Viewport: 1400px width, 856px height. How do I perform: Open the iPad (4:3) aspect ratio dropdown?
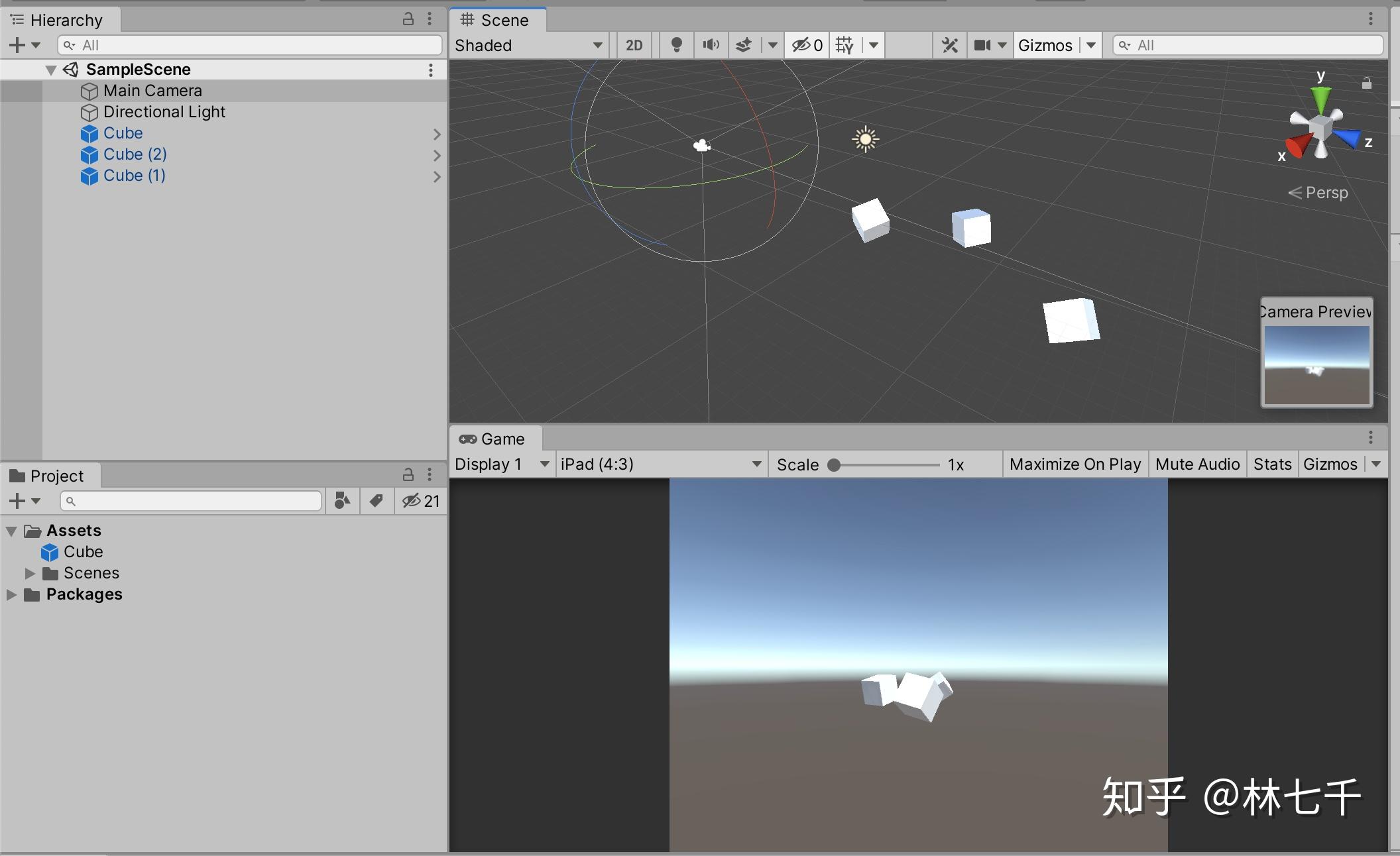tap(661, 464)
